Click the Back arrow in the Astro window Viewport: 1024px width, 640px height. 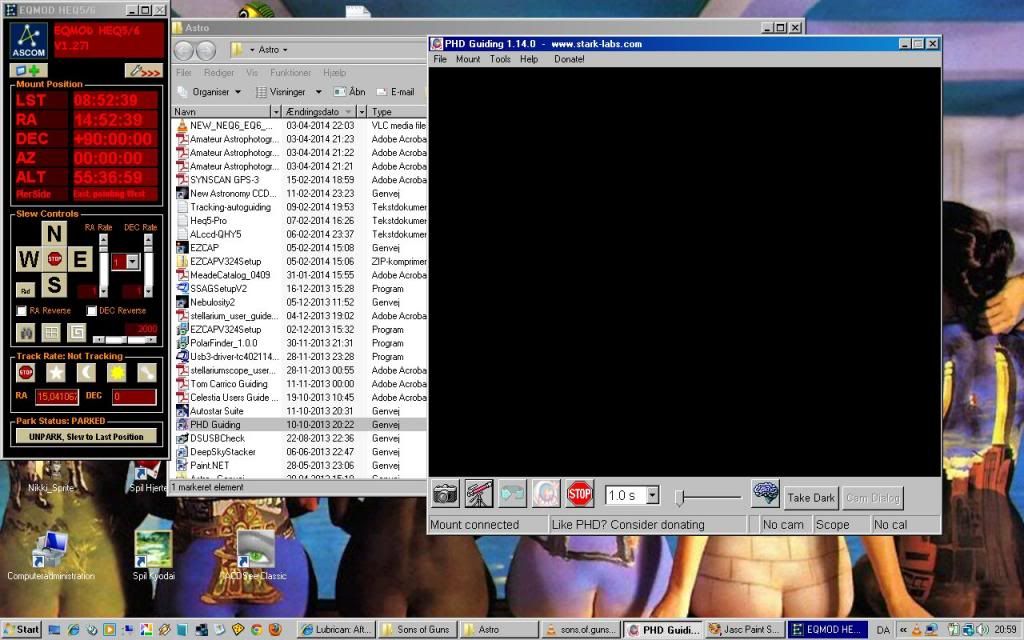(184, 50)
